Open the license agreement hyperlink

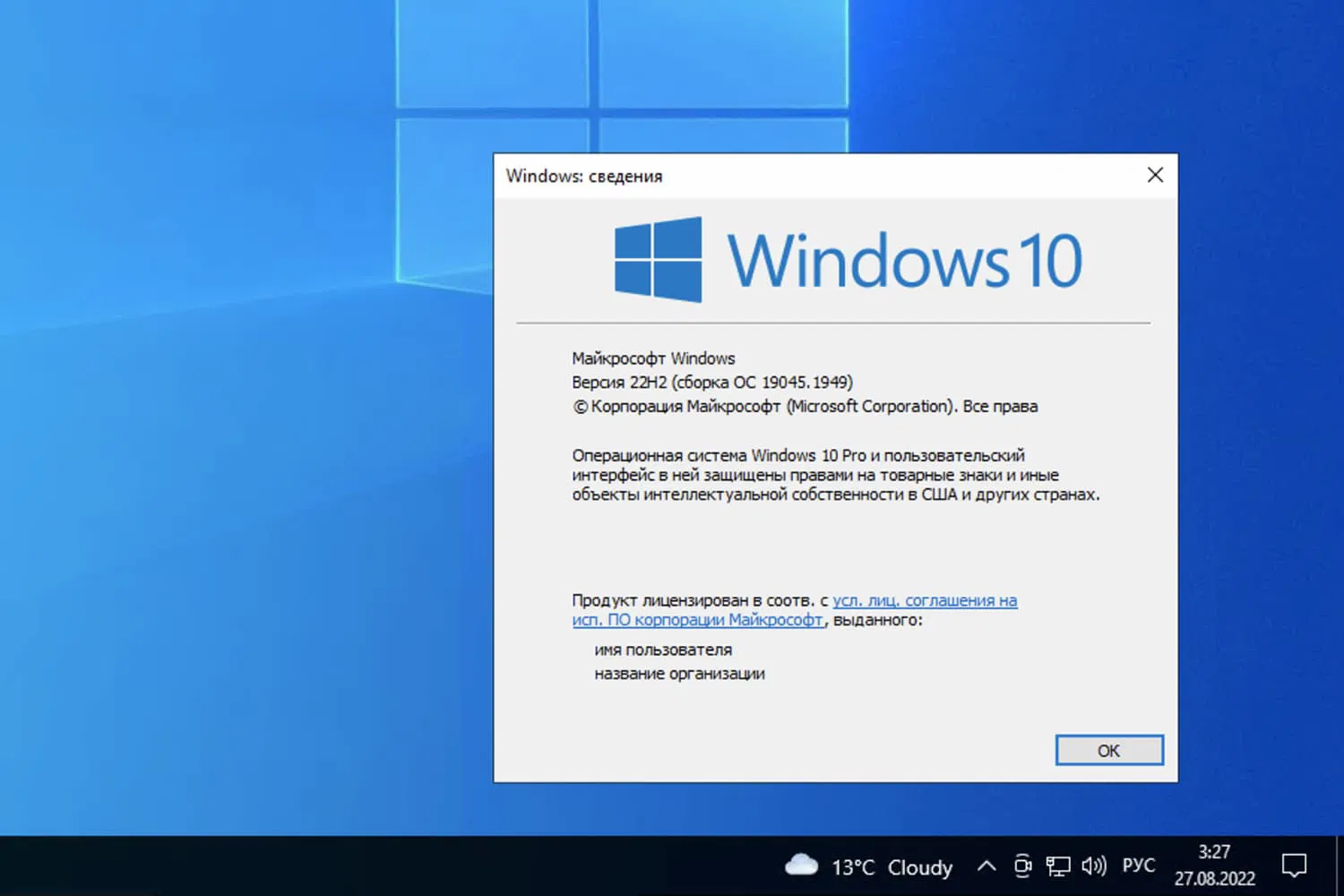925,600
